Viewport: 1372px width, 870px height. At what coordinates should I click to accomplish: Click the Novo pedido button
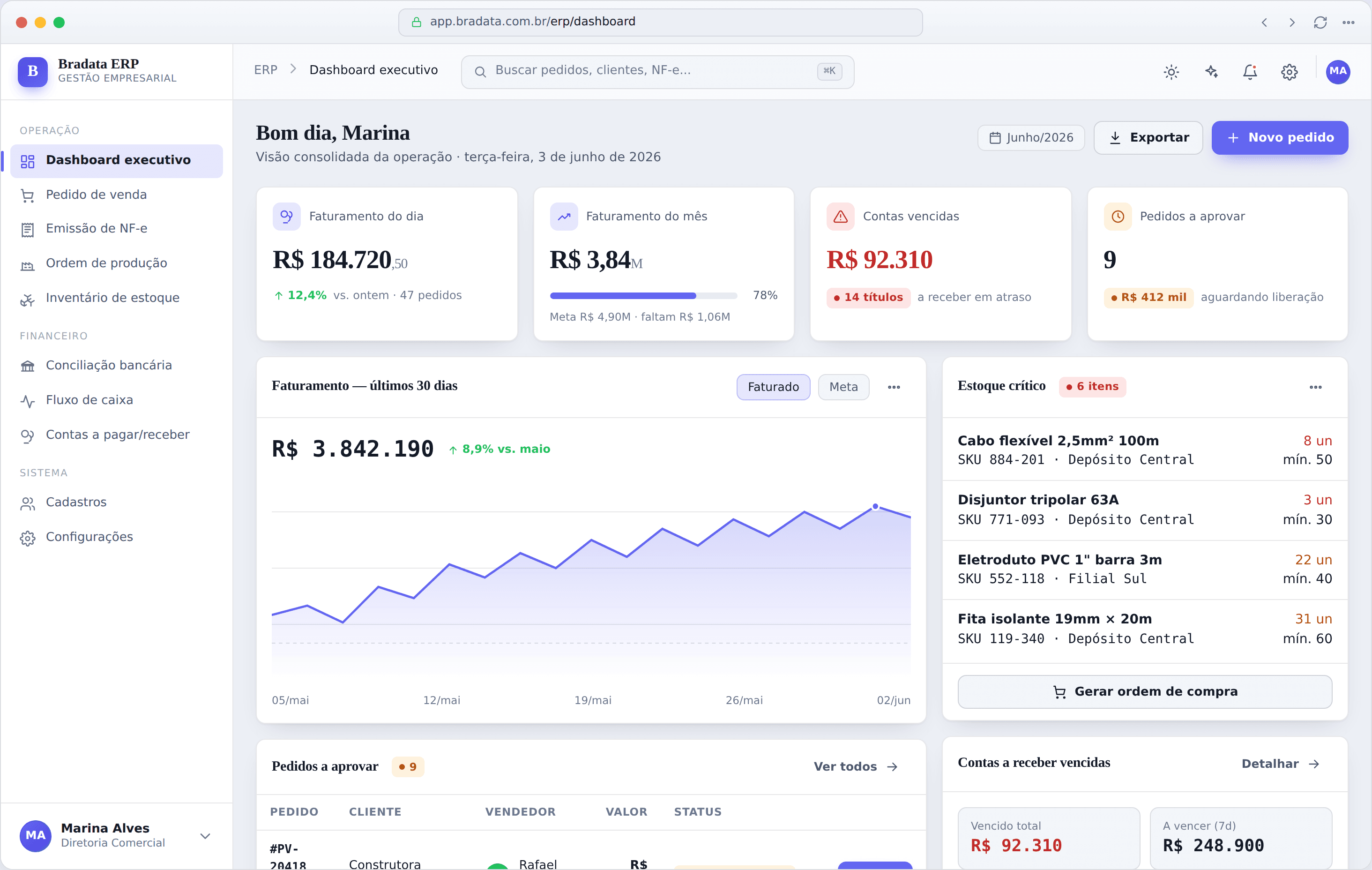(x=1280, y=137)
